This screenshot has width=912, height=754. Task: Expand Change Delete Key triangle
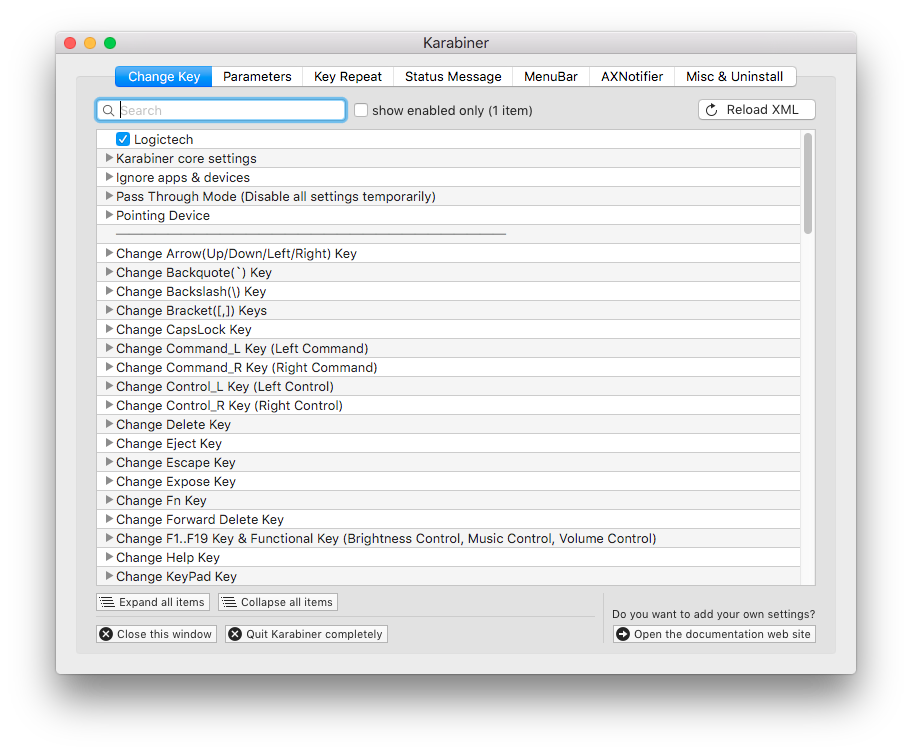tap(109, 424)
